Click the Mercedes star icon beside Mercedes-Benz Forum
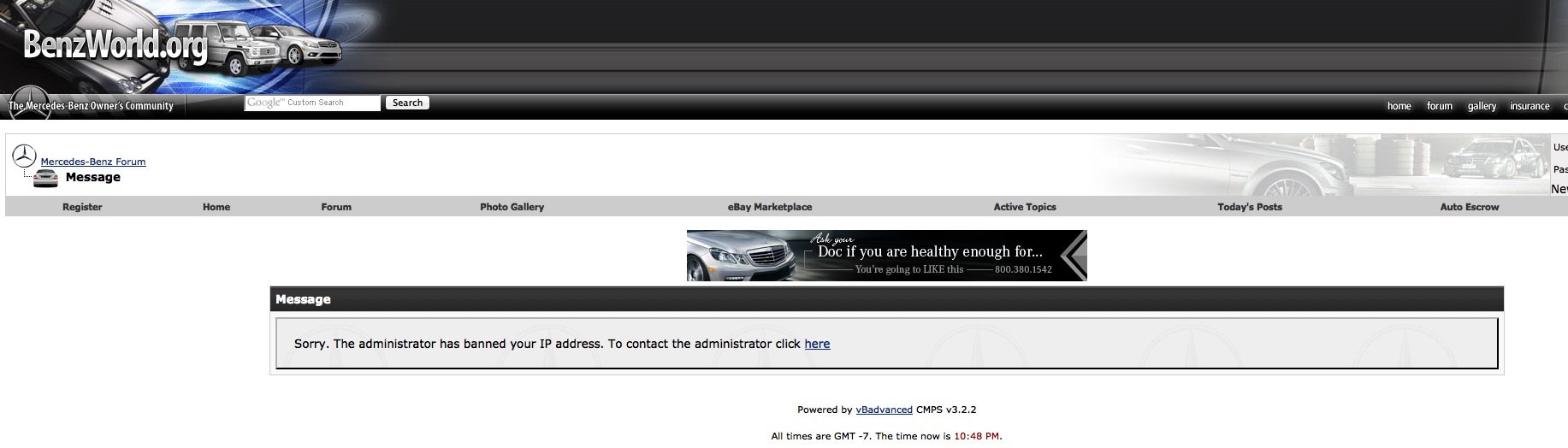 pyautogui.click(x=24, y=156)
